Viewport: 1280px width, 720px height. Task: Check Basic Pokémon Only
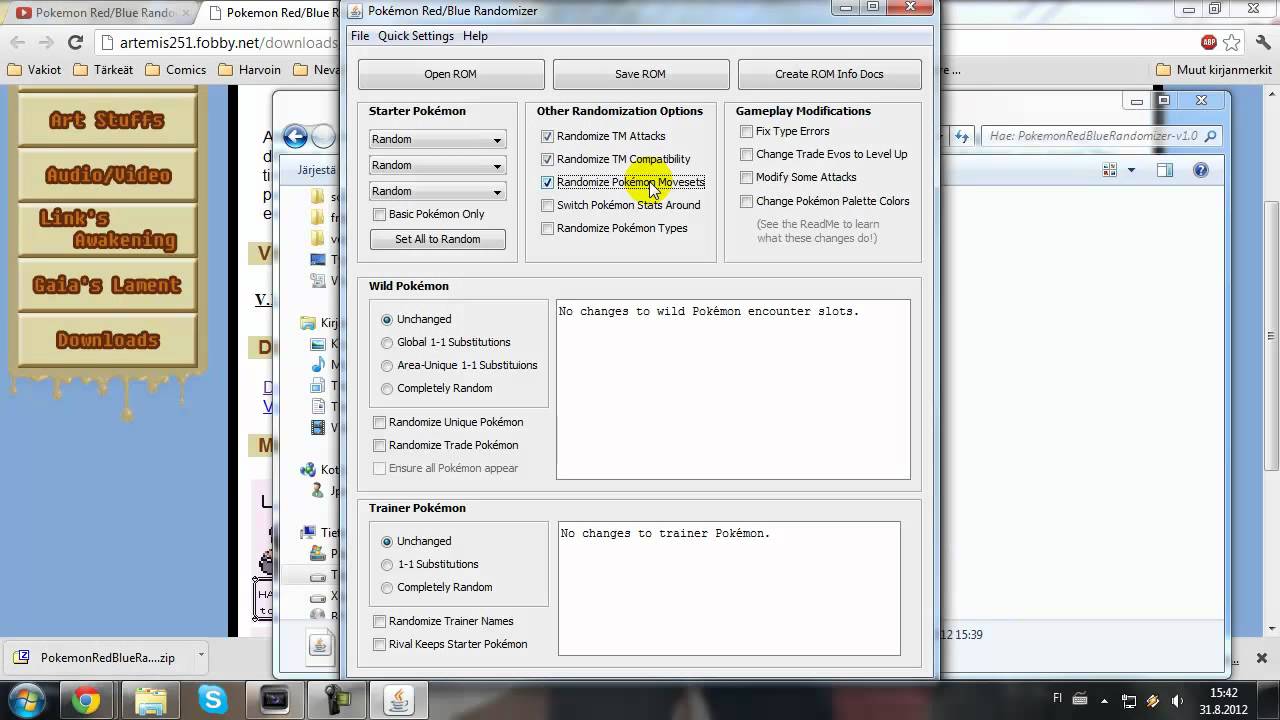tap(379, 214)
